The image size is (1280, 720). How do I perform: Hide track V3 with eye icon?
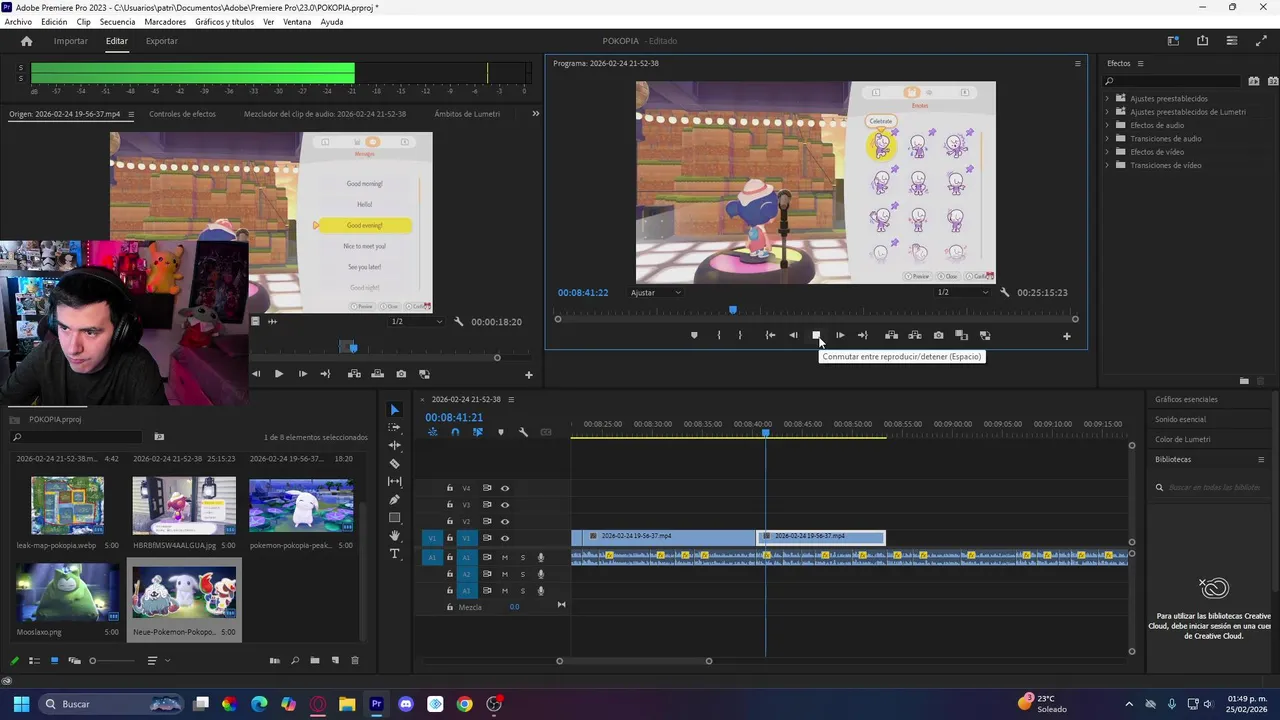click(x=505, y=505)
